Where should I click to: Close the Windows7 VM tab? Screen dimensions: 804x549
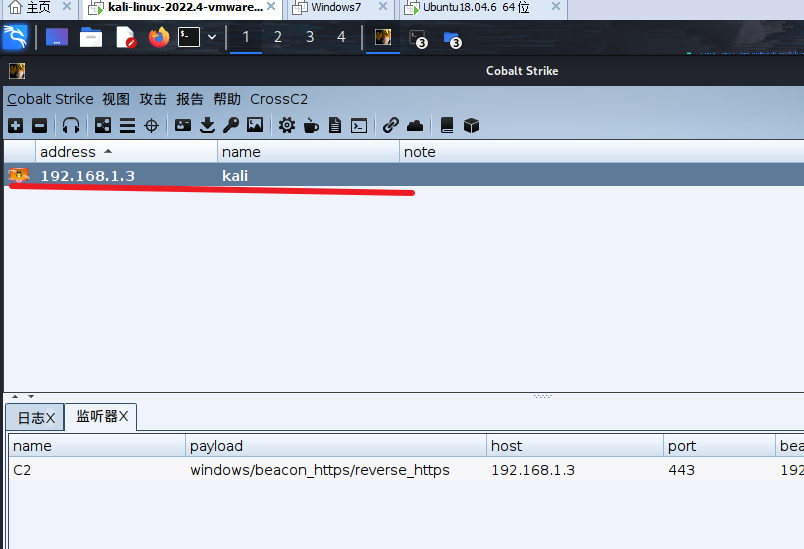(x=383, y=7)
